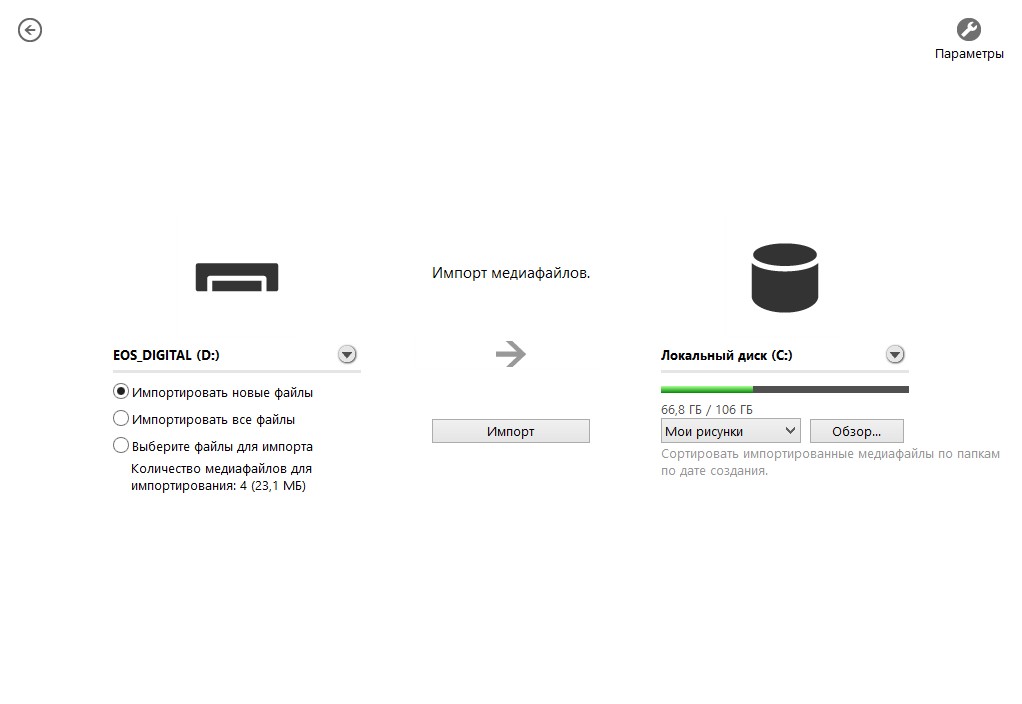This screenshot has height=704, width=1022.
Task: Click the 'Параметры' text label
Action: pos(968,54)
